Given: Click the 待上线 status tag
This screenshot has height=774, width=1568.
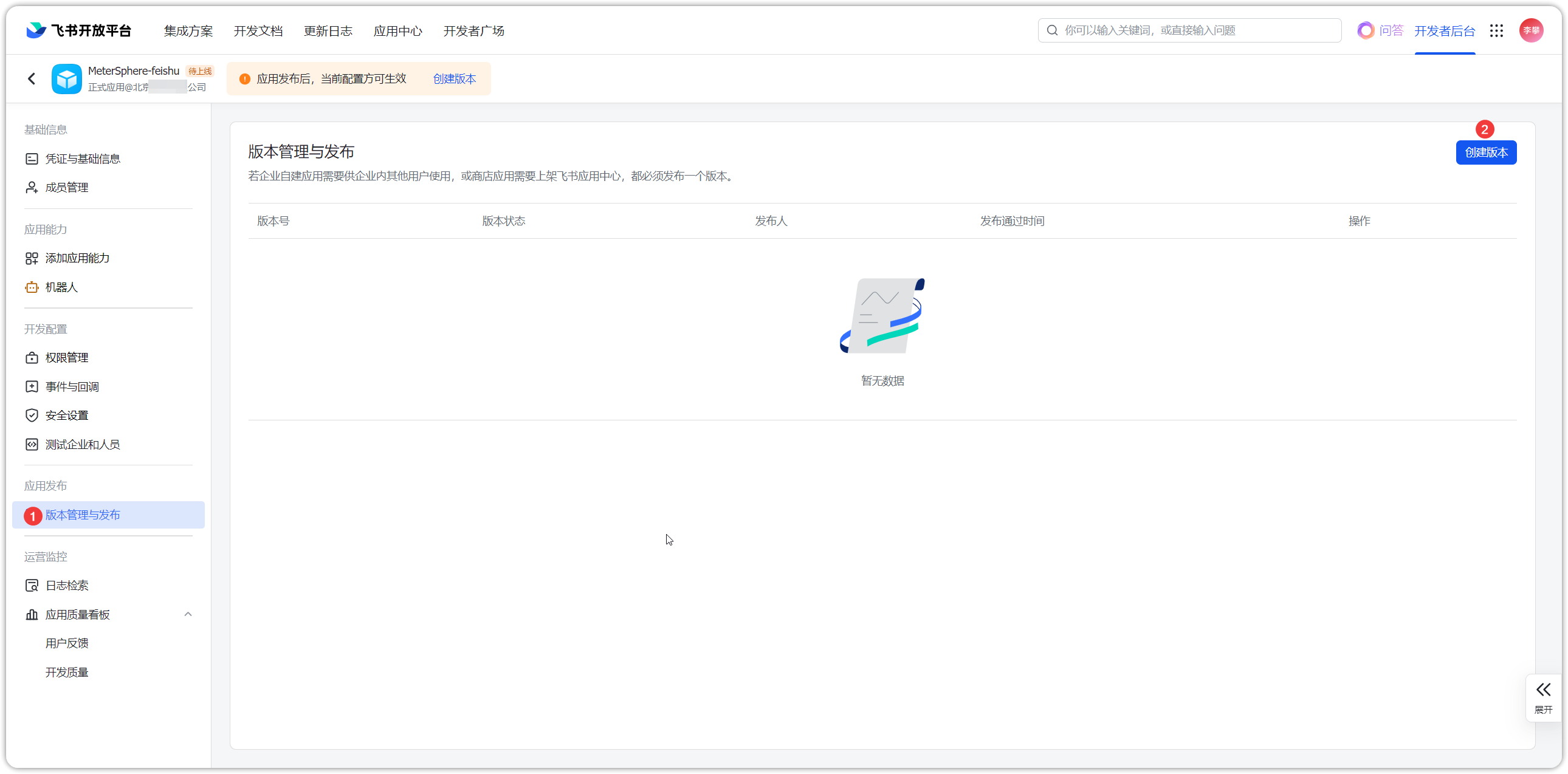Looking at the screenshot, I should [x=200, y=71].
